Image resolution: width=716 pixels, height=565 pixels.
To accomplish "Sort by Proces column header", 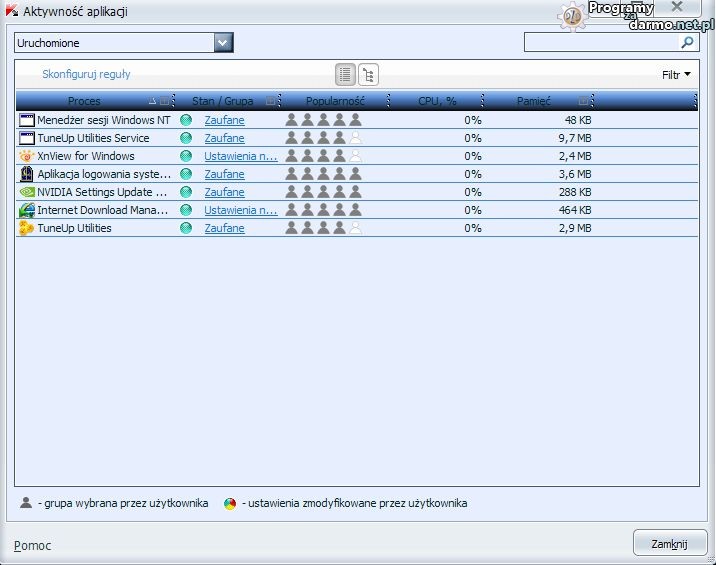I will [84, 101].
